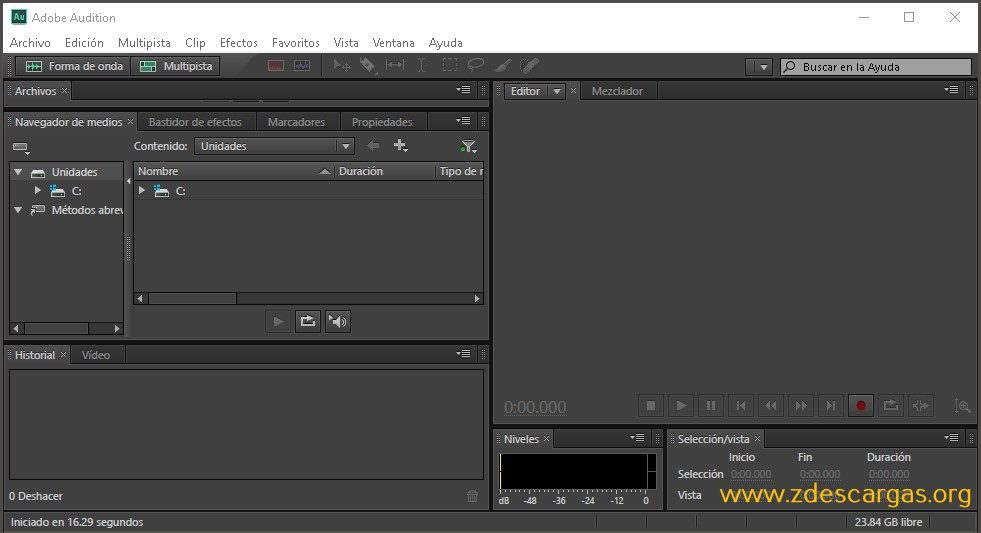Toggle auto-play speaker in media browser
The image size is (981, 533).
tap(338, 322)
